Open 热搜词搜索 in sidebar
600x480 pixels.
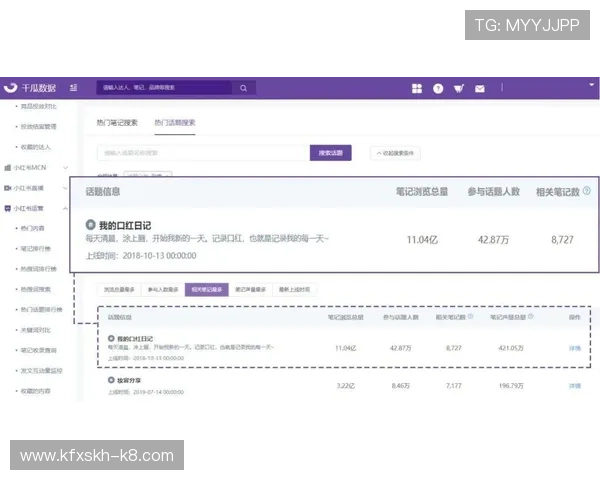(36, 289)
